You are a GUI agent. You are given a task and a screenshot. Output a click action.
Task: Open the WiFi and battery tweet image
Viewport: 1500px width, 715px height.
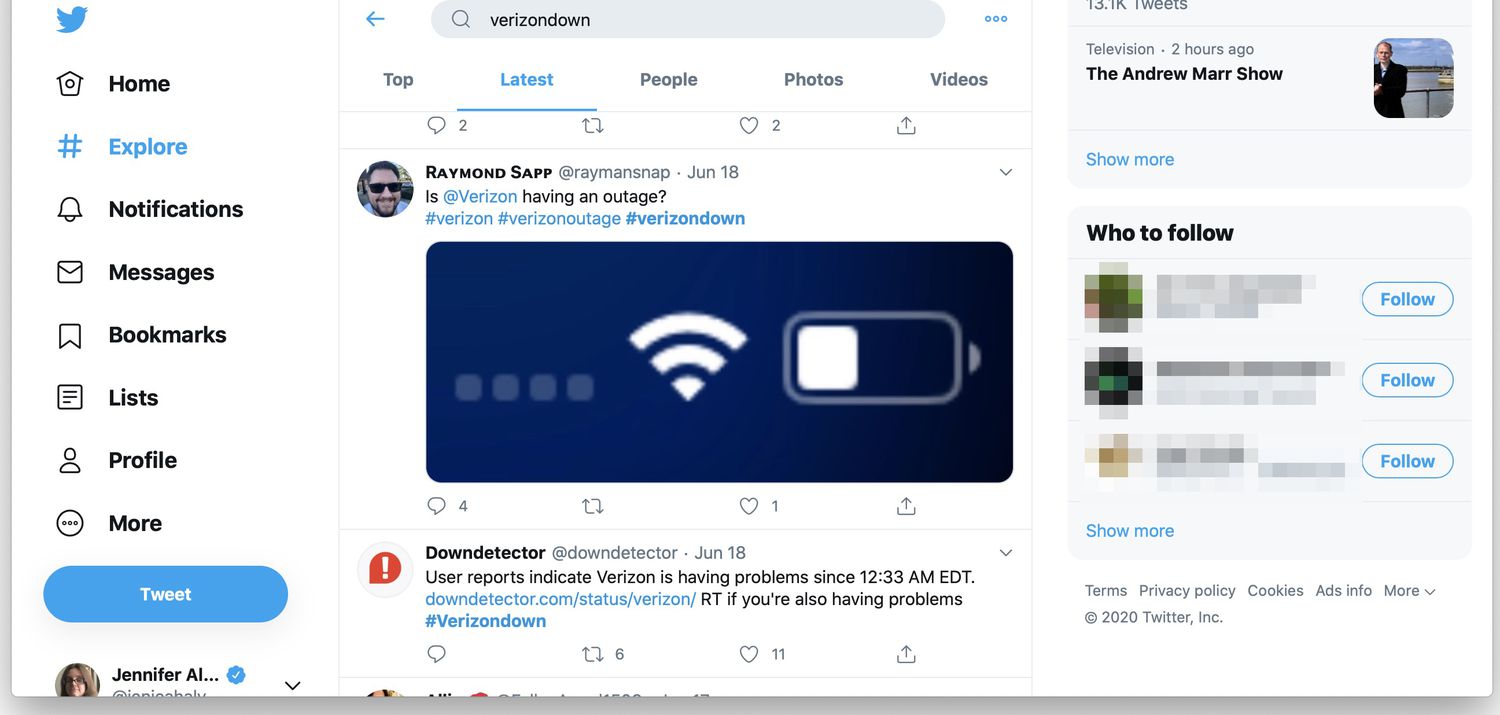click(719, 362)
